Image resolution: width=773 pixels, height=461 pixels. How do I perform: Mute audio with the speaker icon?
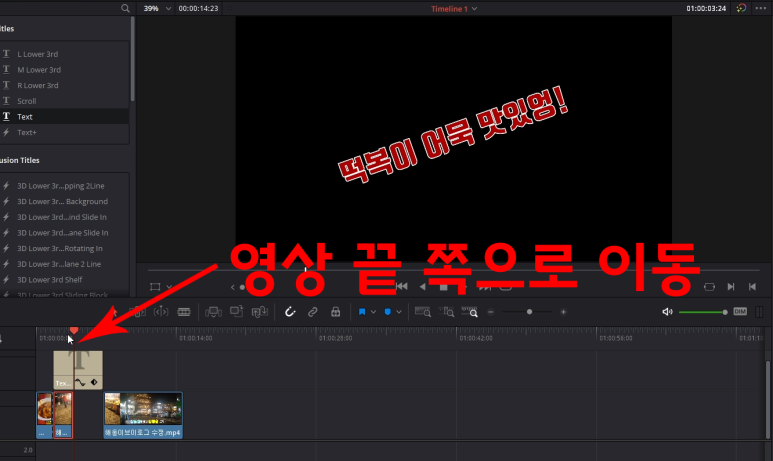click(x=668, y=312)
